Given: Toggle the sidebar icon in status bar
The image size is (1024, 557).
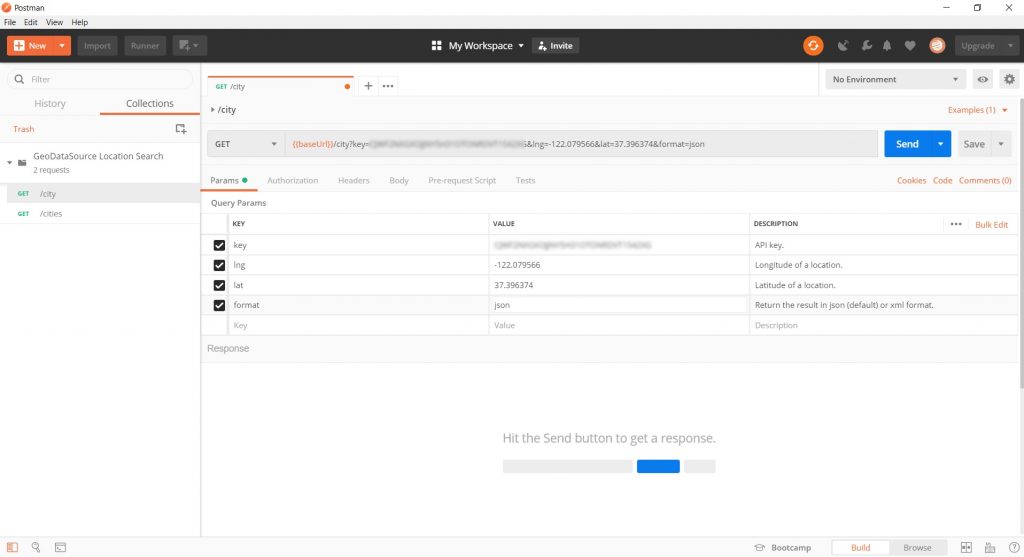Looking at the screenshot, I should pyautogui.click(x=12, y=547).
